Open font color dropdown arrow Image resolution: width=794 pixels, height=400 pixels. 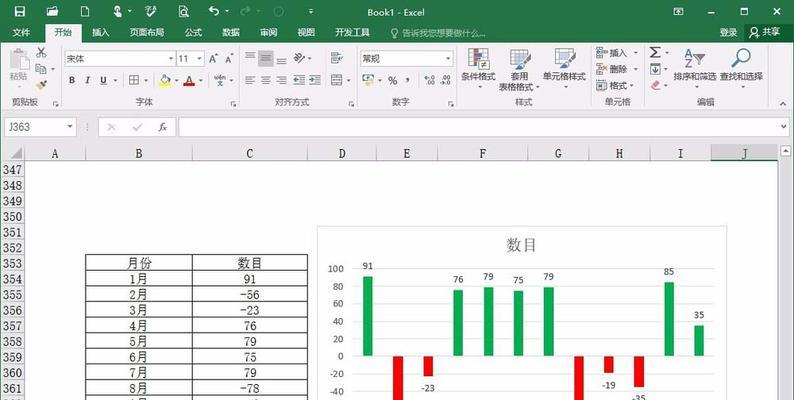[201, 81]
